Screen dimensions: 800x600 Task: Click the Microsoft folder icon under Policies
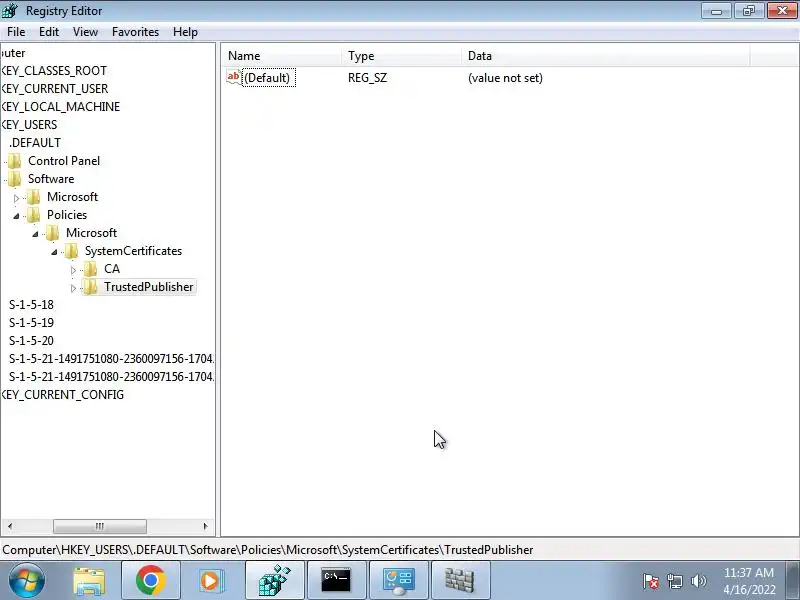tap(53, 233)
